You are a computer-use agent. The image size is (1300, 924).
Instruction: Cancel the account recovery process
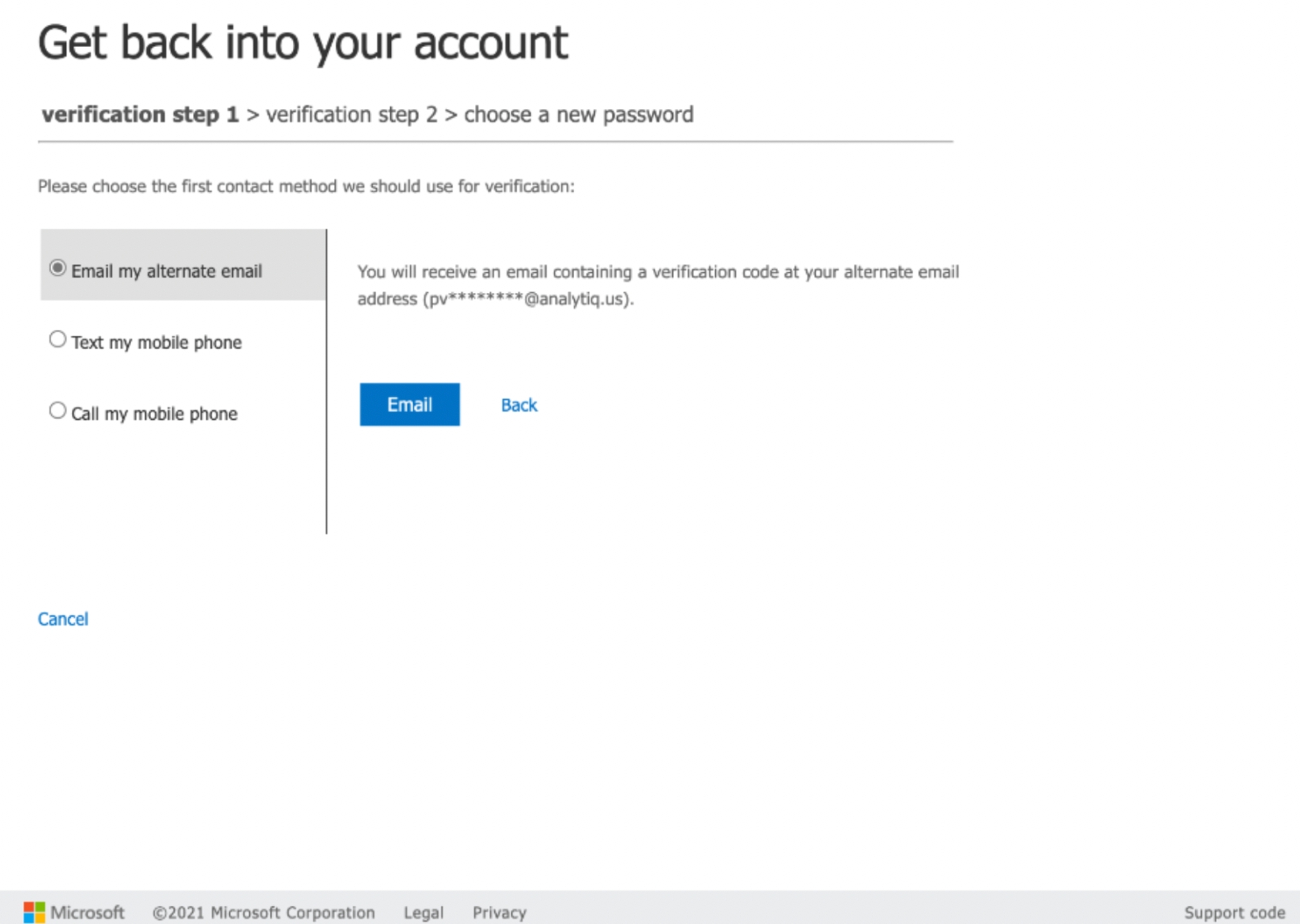click(63, 619)
